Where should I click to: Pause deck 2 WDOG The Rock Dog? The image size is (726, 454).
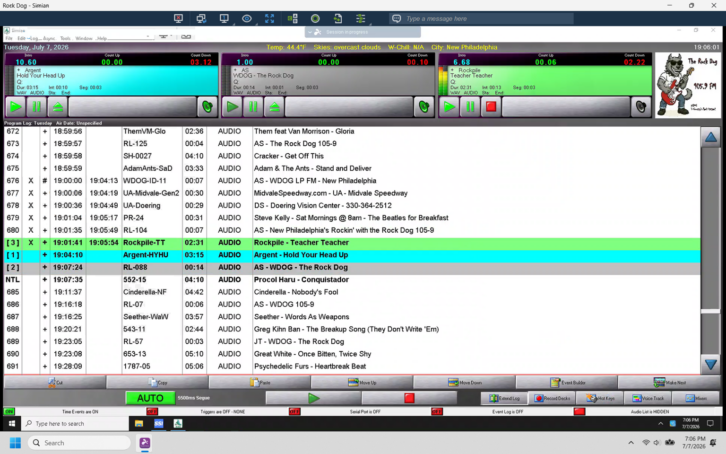253,107
